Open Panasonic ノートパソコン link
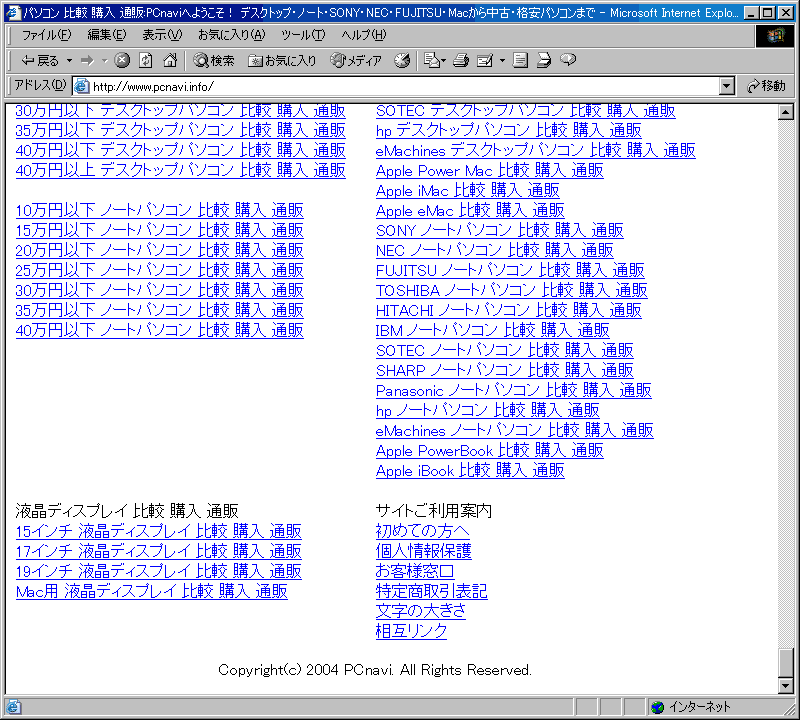 (x=513, y=390)
